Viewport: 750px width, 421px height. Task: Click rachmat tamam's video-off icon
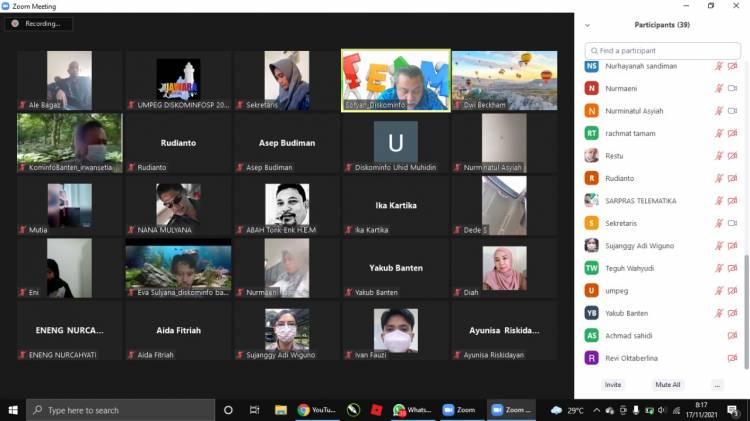(732, 133)
